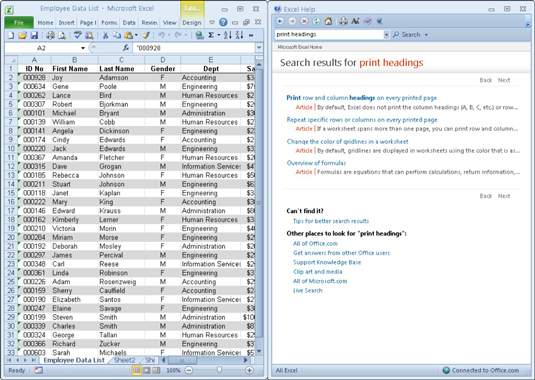Screen dimensions: 535x380
Task: Open 'Print row and column headings' article
Action: pyautogui.click(x=361, y=98)
